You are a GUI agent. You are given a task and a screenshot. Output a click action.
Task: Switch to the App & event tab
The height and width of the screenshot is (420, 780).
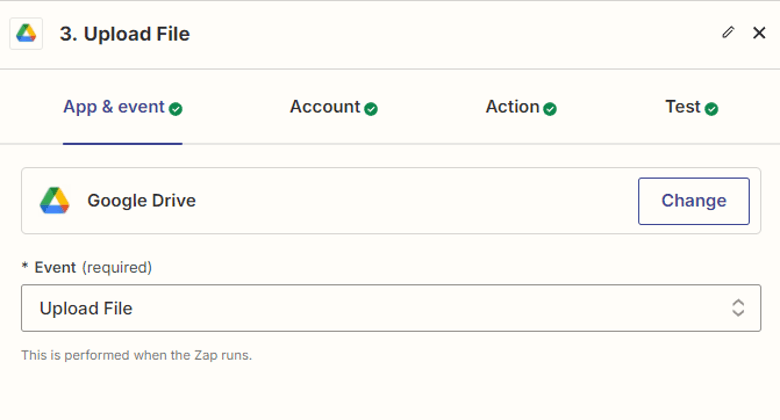point(113,107)
